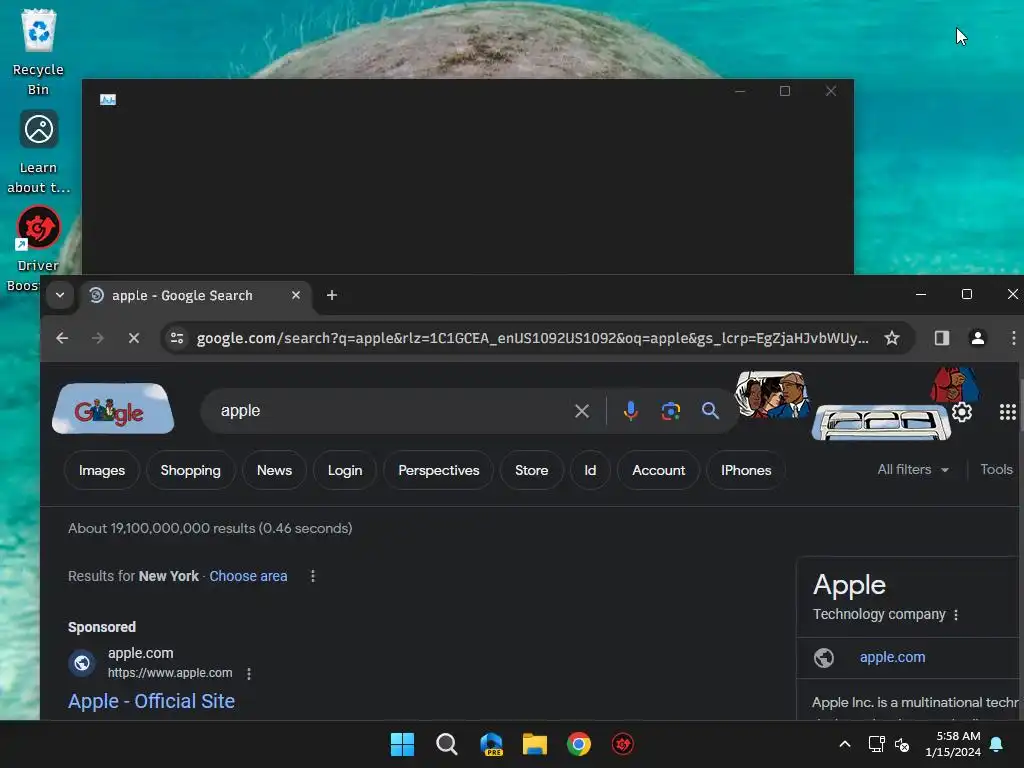1024x768 pixels.
Task: Open the Learn about this picture icon
Action: point(39,152)
